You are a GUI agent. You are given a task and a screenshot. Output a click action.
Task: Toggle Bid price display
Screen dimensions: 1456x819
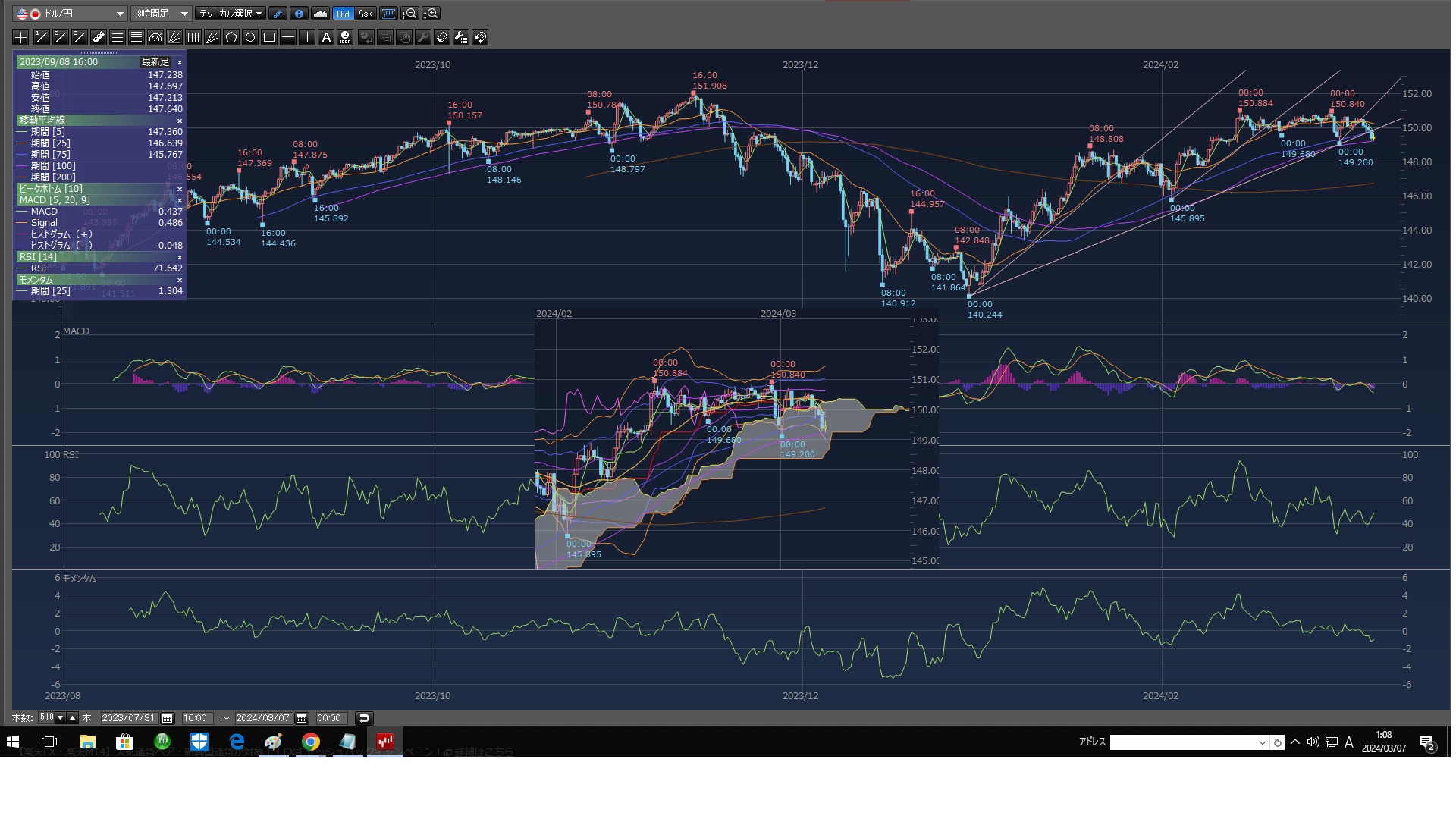tap(343, 14)
